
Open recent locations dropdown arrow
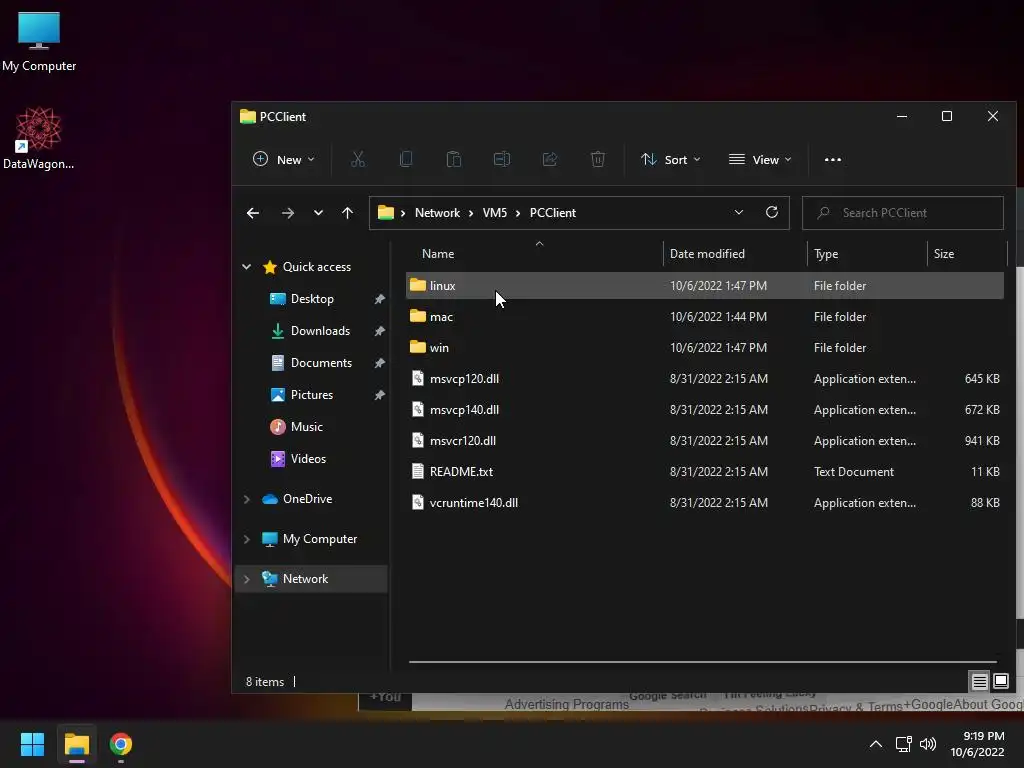(x=318, y=213)
